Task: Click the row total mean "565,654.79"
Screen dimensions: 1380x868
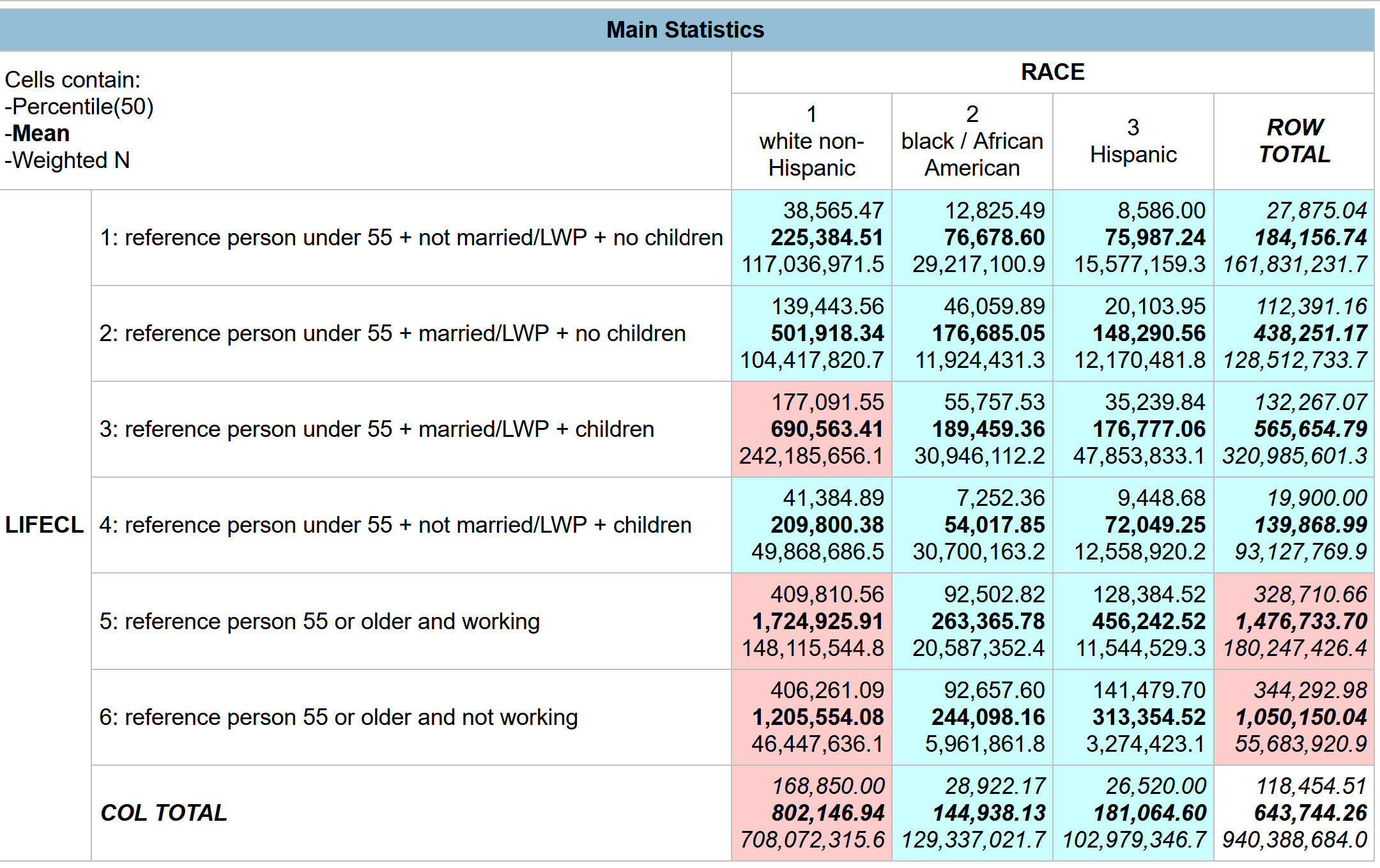Action: (x=1310, y=429)
